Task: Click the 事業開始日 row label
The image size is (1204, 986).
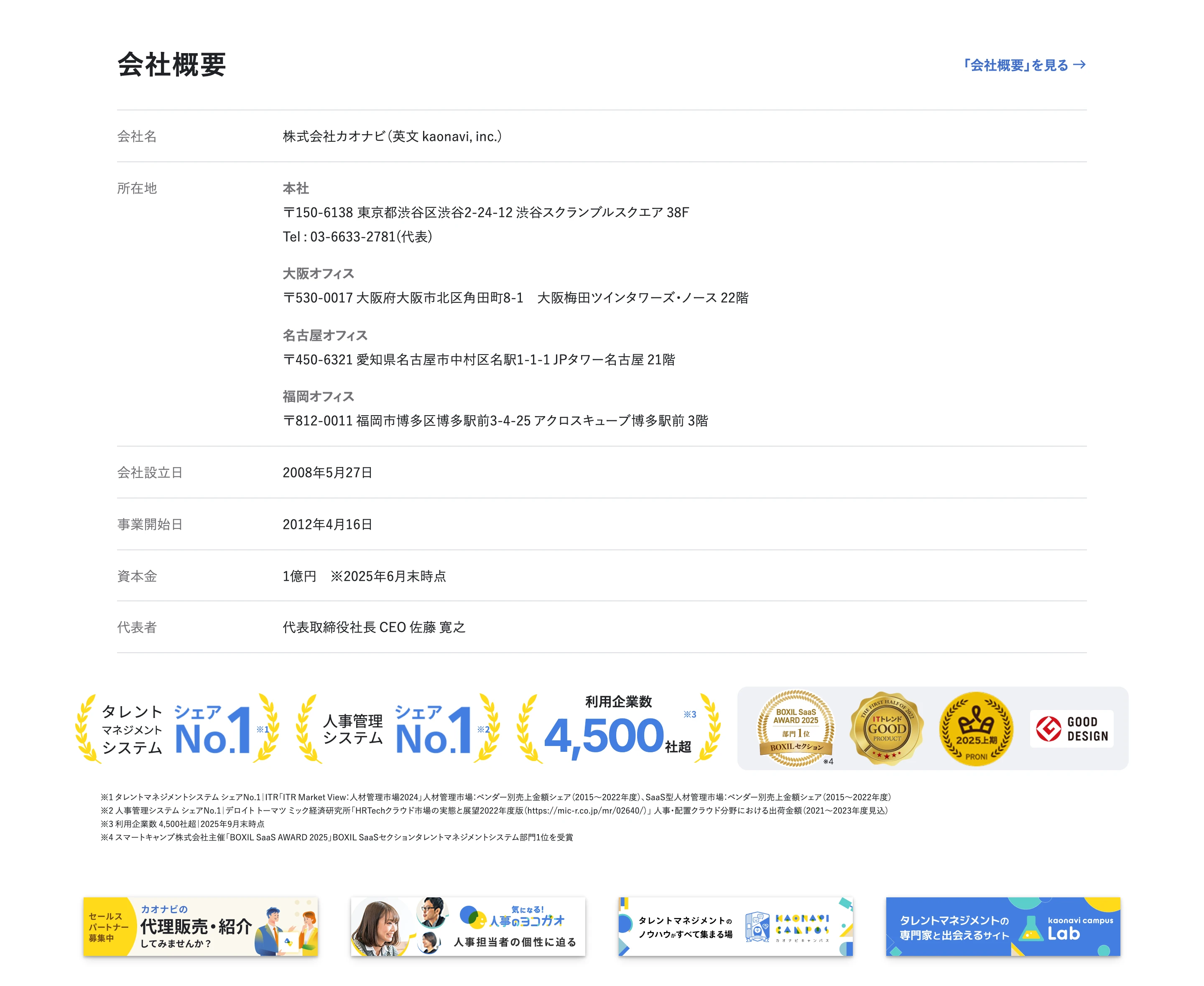Action: point(150,524)
